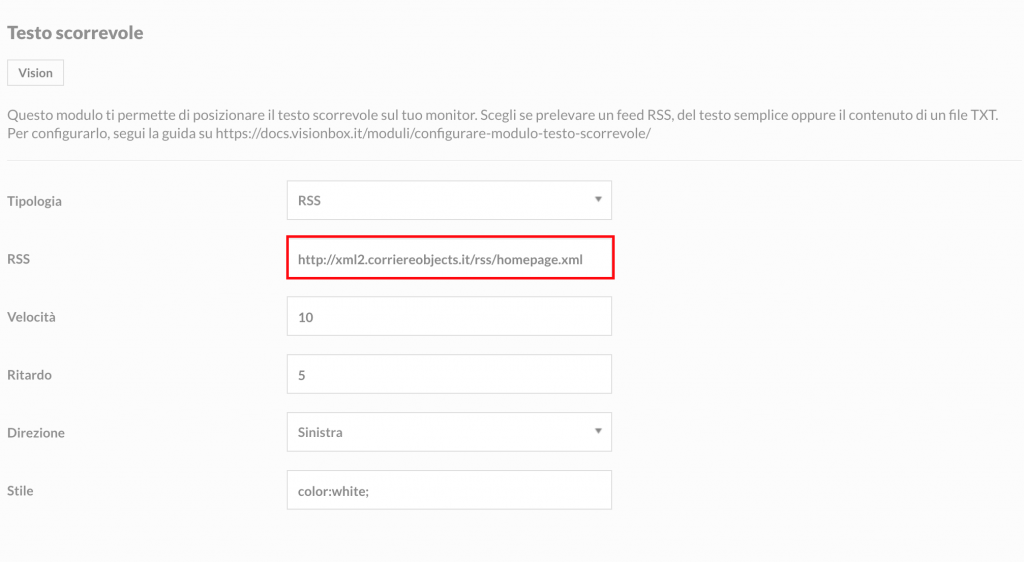
Task: Open the Direzione dropdown showing Sinistra
Action: pos(449,432)
